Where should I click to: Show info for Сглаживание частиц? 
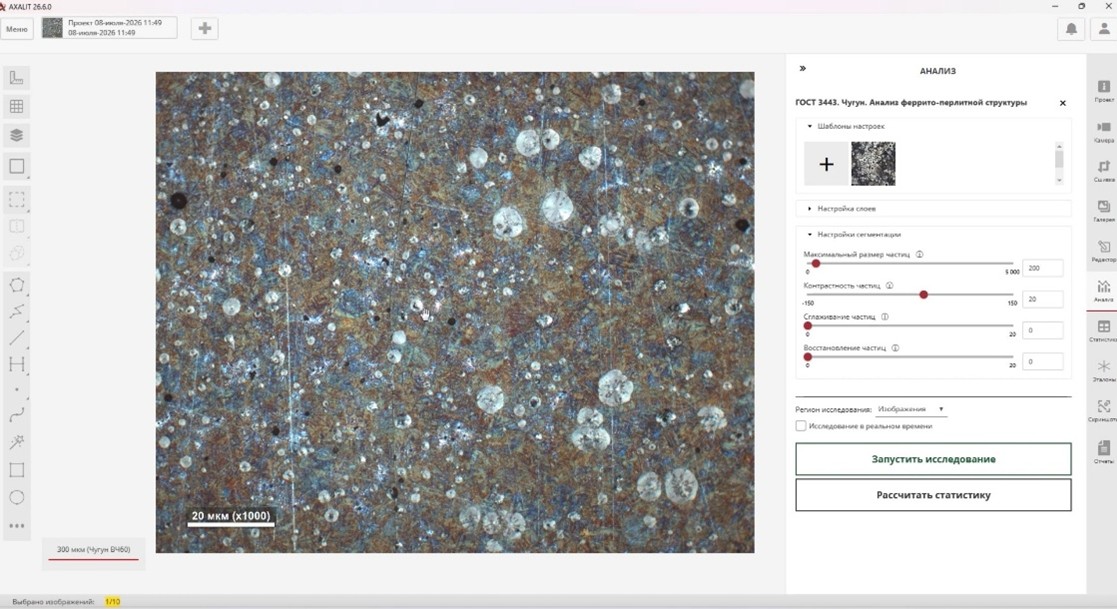pos(884,317)
